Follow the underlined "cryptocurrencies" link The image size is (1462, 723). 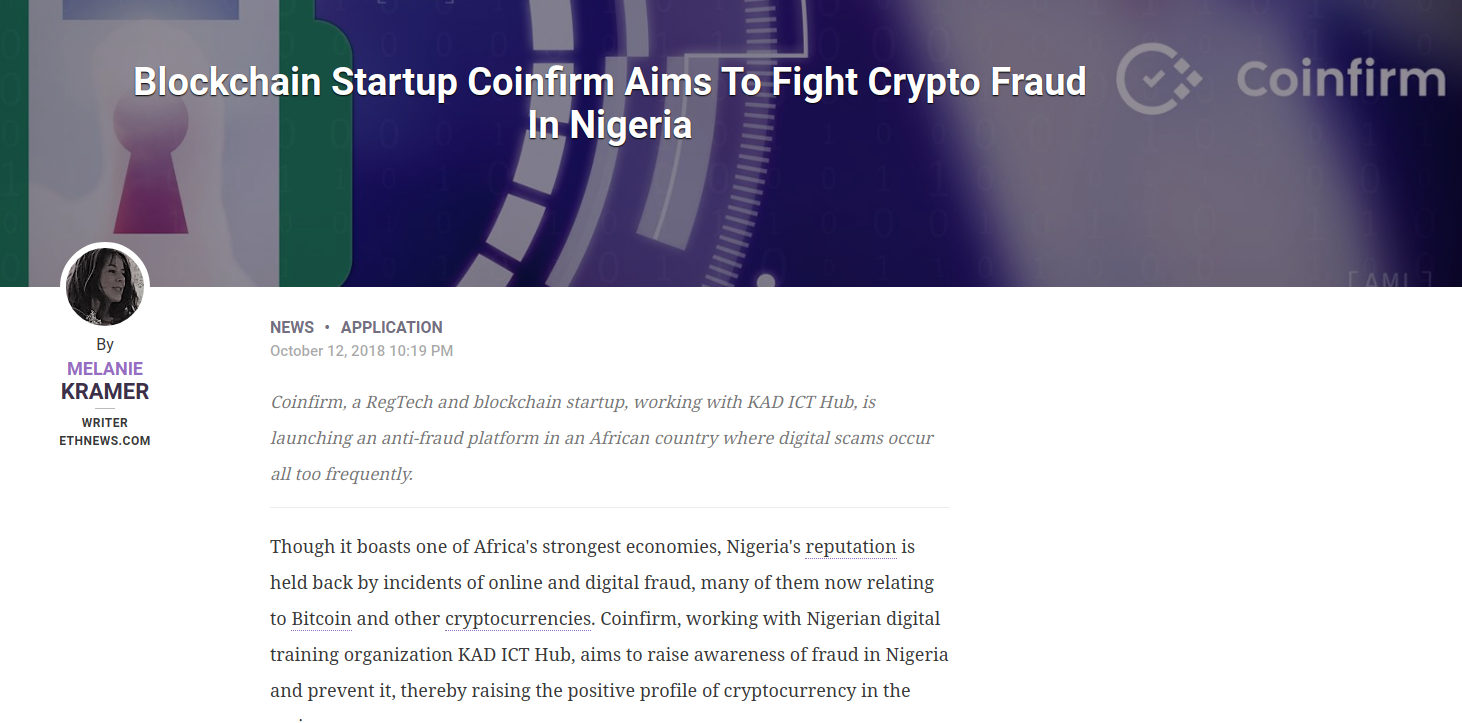(518, 619)
